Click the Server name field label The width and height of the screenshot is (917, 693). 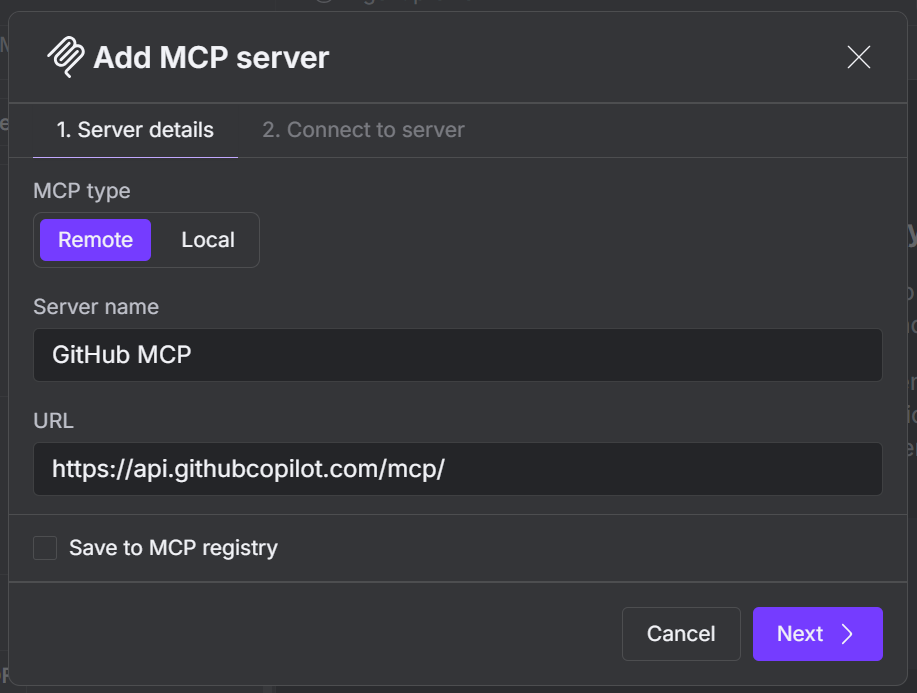click(96, 307)
